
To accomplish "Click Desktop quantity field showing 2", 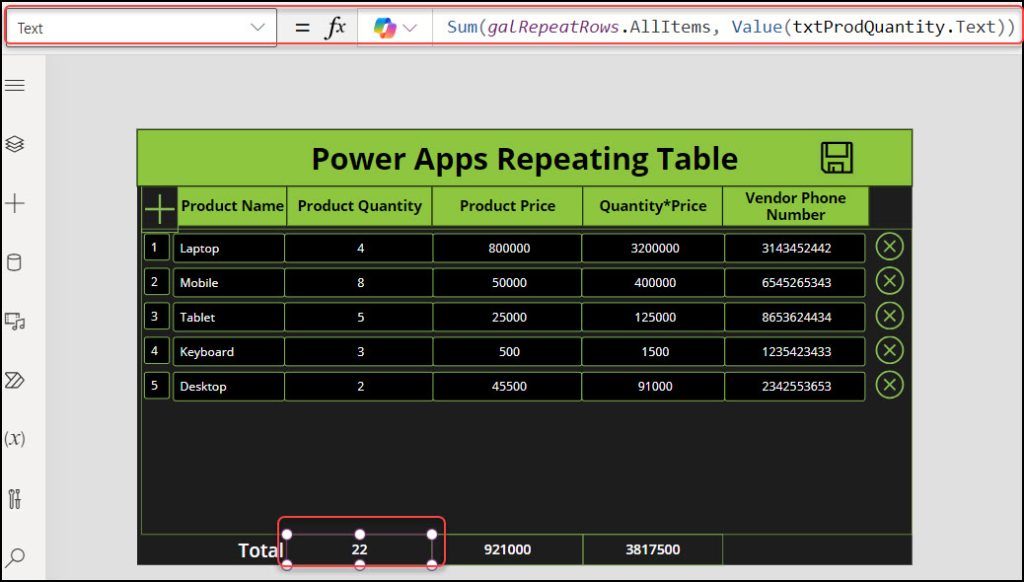I will 359,386.
